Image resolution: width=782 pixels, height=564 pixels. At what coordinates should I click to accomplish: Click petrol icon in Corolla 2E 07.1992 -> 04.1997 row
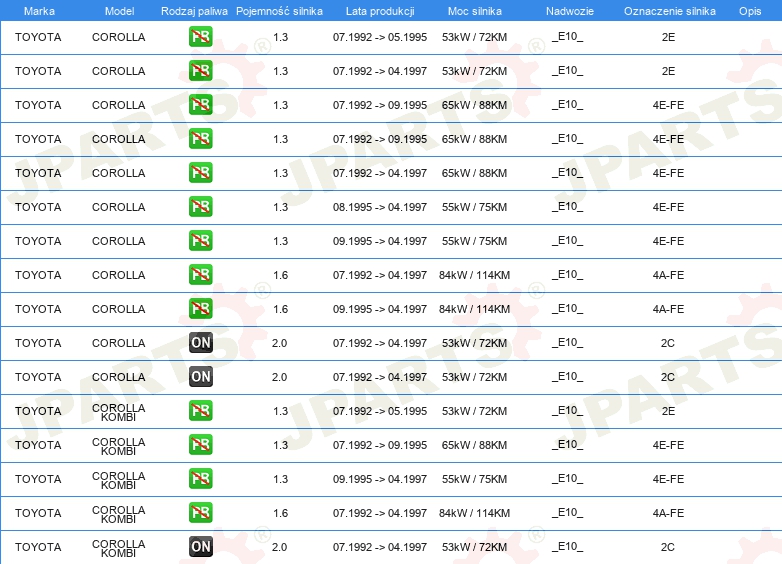tap(200, 71)
